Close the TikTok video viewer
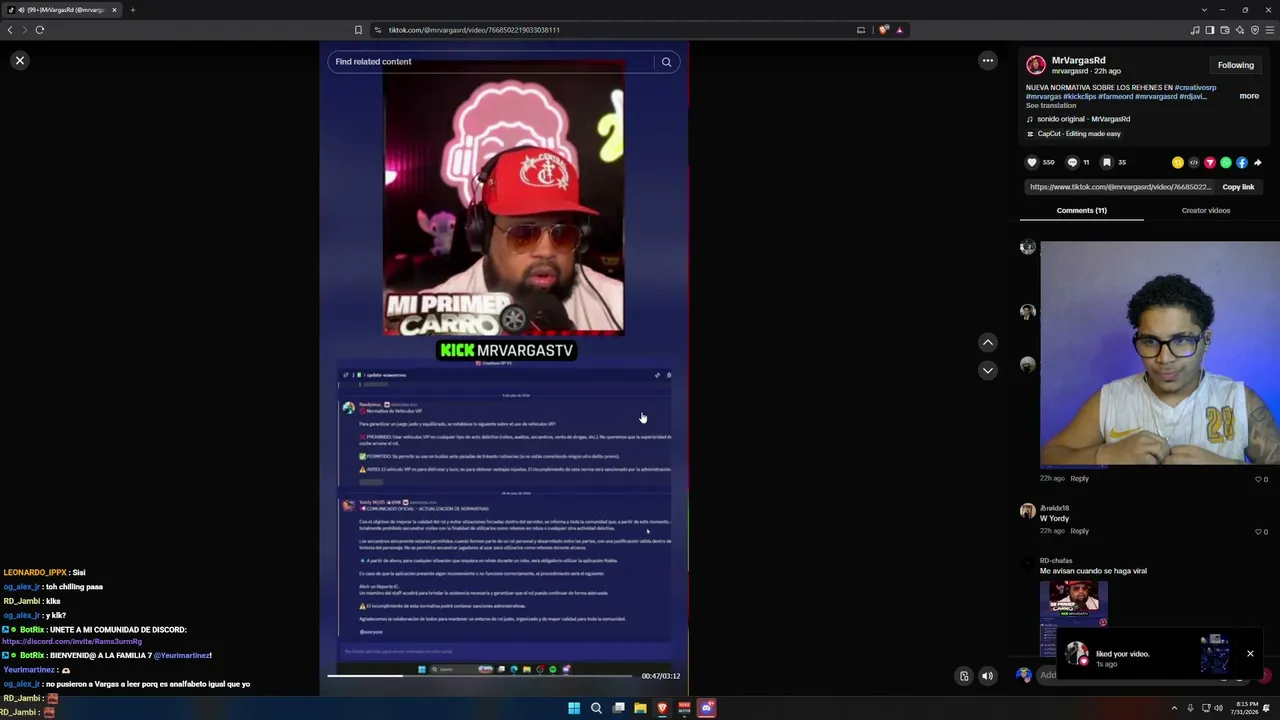1280x720 pixels. tap(19, 61)
